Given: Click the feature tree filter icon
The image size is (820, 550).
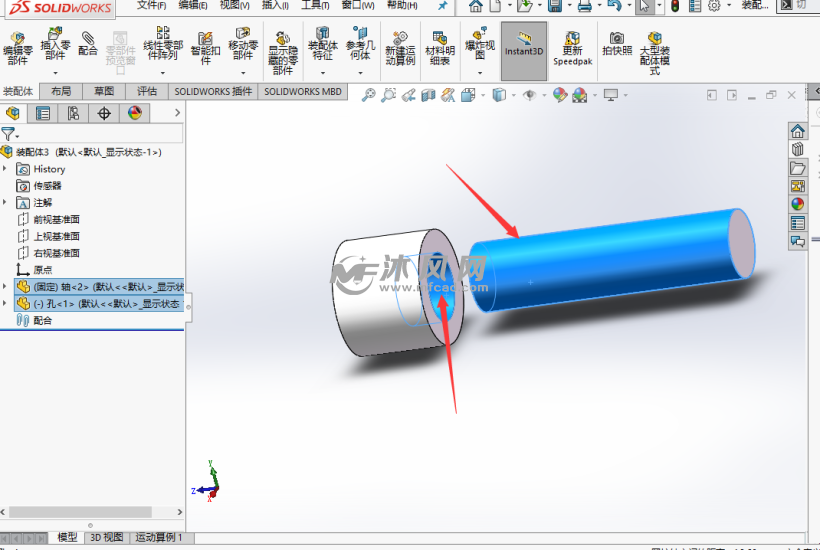Looking at the screenshot, I should tap(8, 134).
